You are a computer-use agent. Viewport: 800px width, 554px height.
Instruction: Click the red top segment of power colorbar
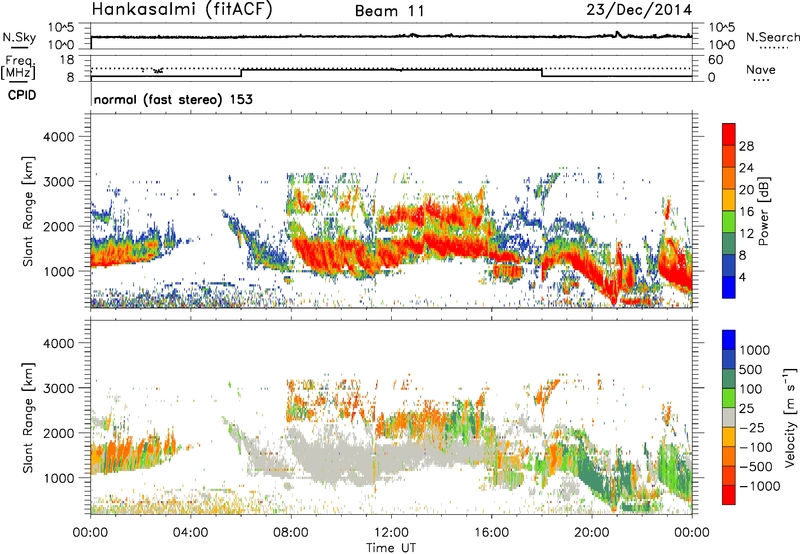729,134
